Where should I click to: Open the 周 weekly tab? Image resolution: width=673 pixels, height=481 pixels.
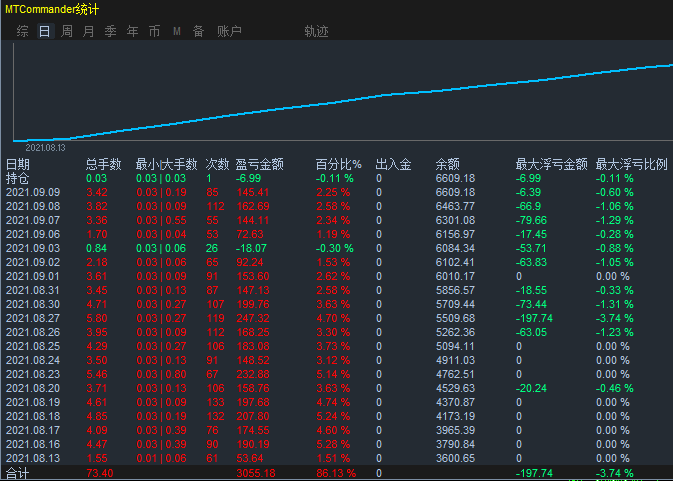coord(67,31)
